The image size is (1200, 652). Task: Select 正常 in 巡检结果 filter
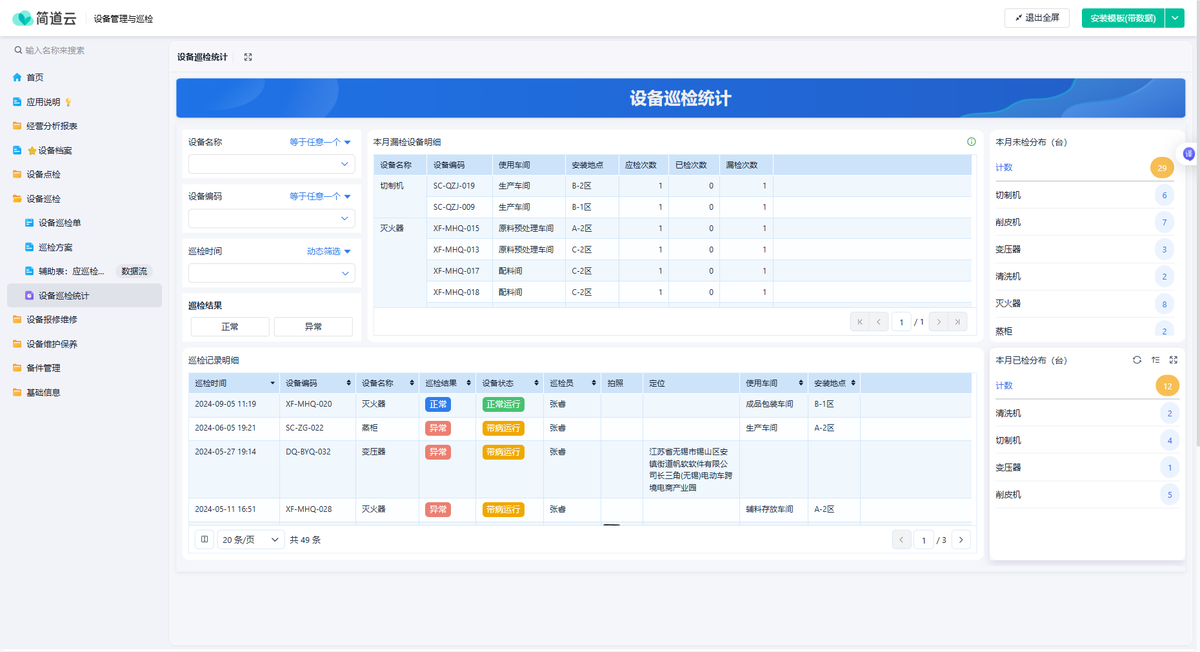[x=230, y=327]
